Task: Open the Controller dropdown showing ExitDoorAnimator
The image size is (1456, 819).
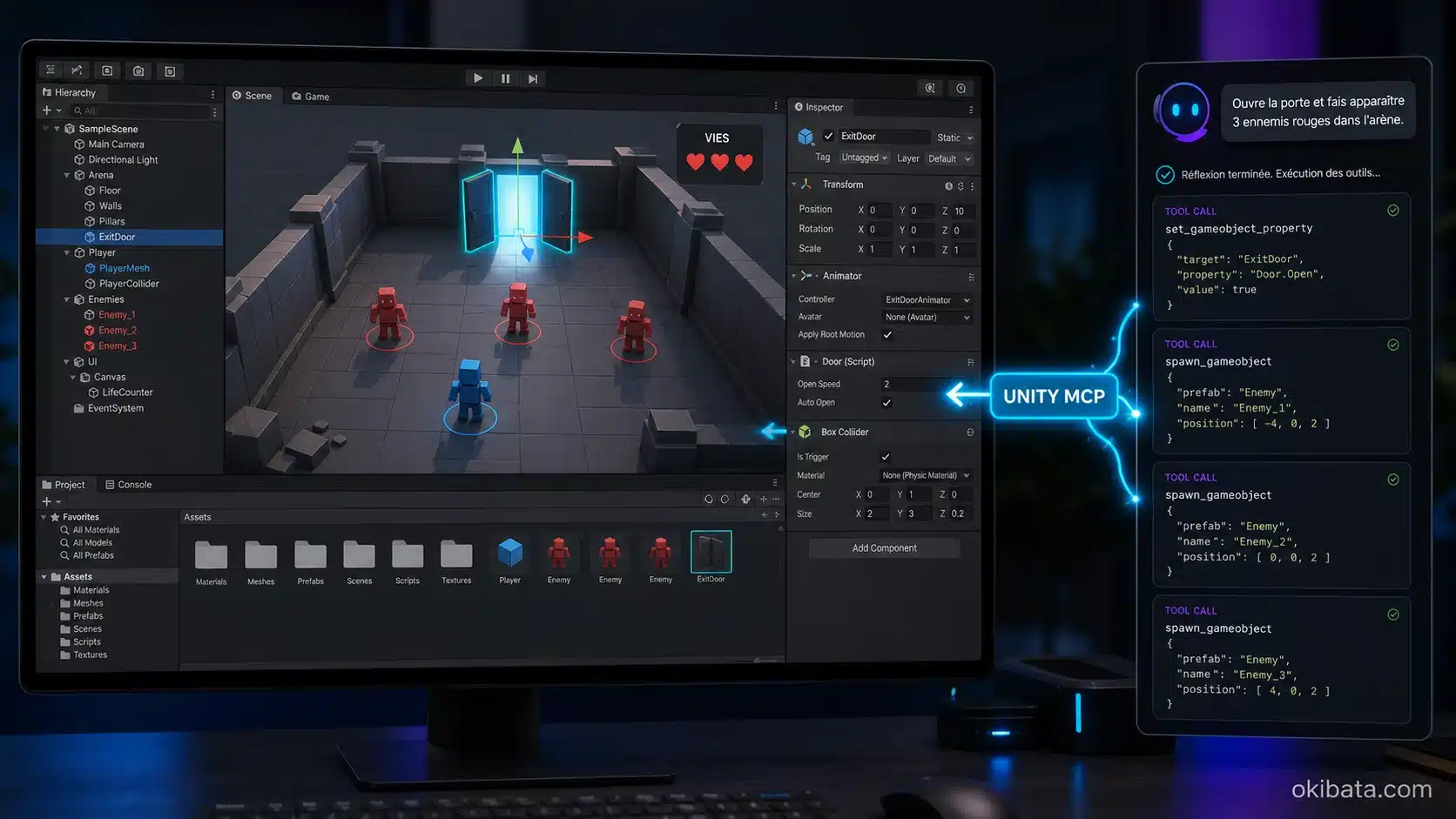Action: coord(927,300)
